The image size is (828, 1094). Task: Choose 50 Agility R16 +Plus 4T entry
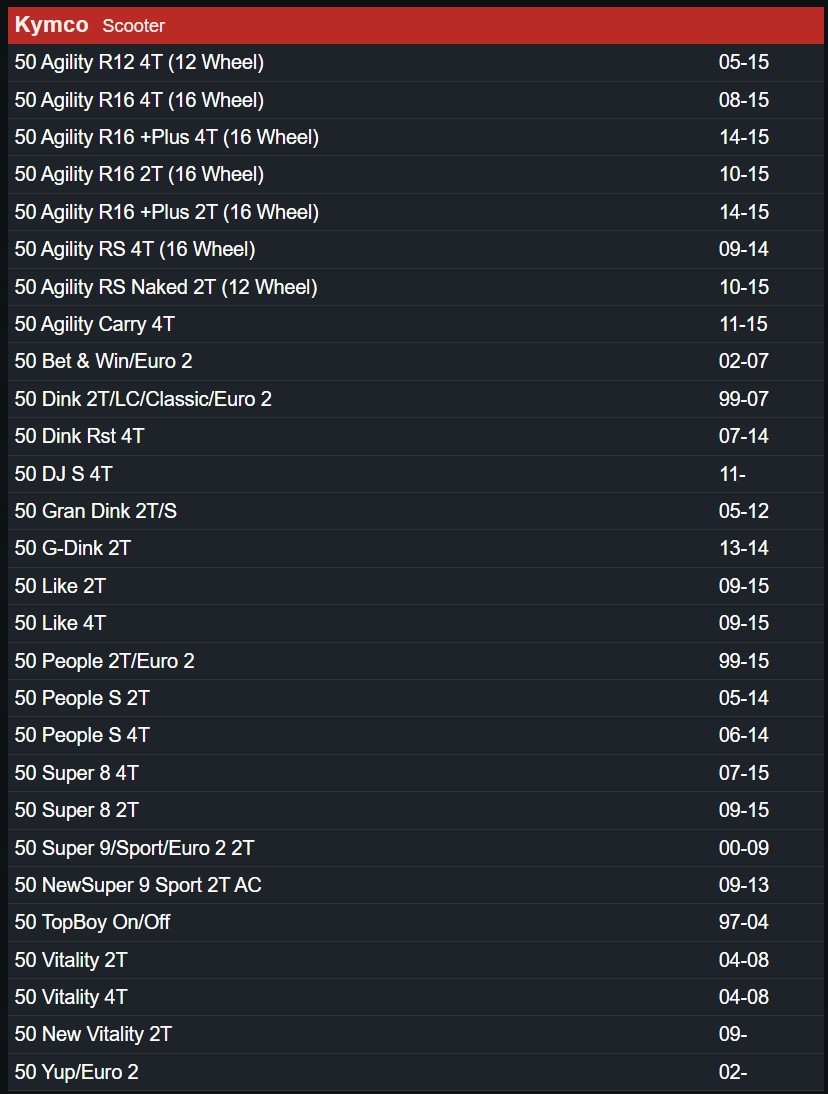click(x=416, y=137)
